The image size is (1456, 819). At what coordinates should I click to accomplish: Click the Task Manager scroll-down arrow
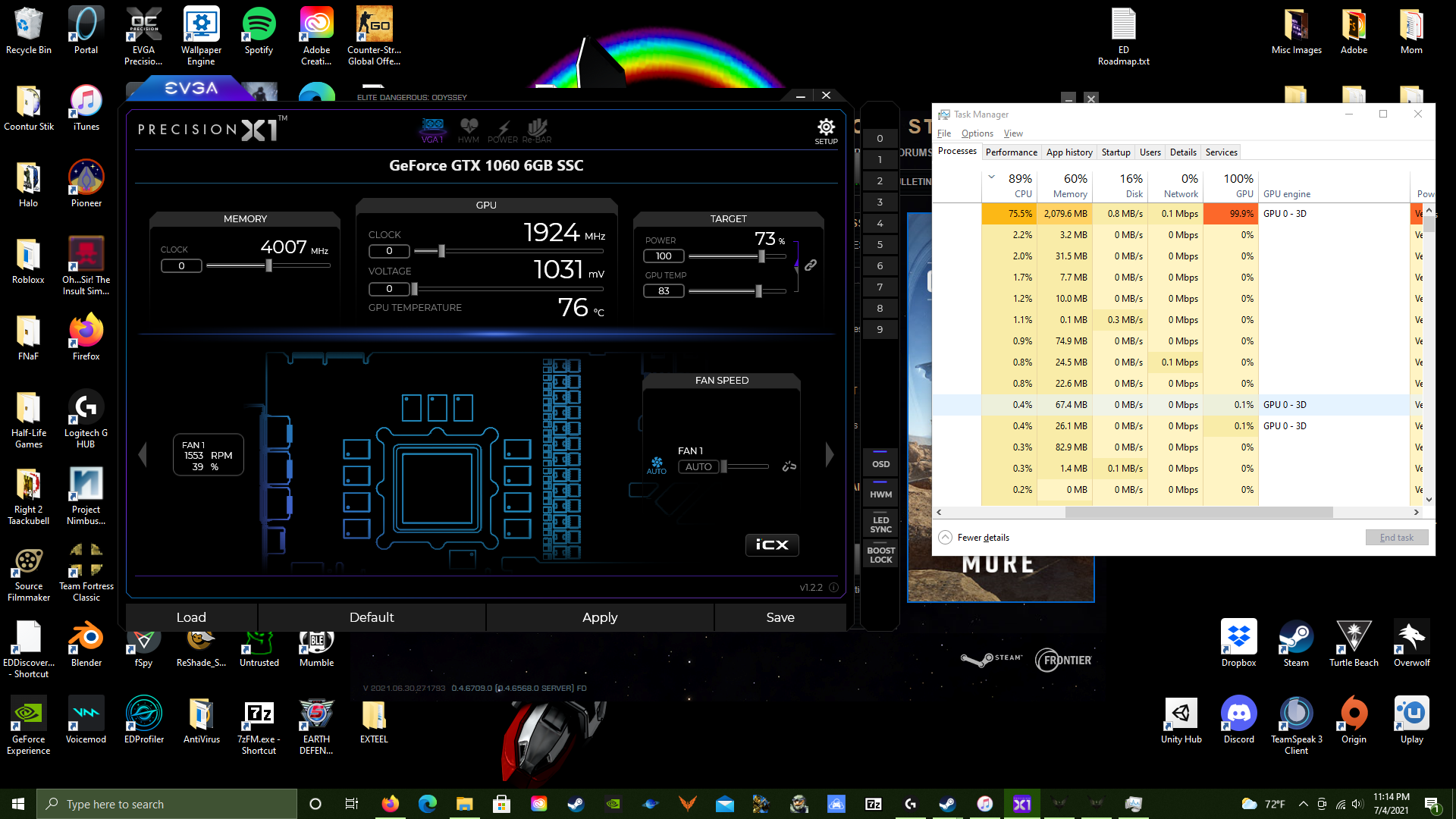[x=1429, y=500]
